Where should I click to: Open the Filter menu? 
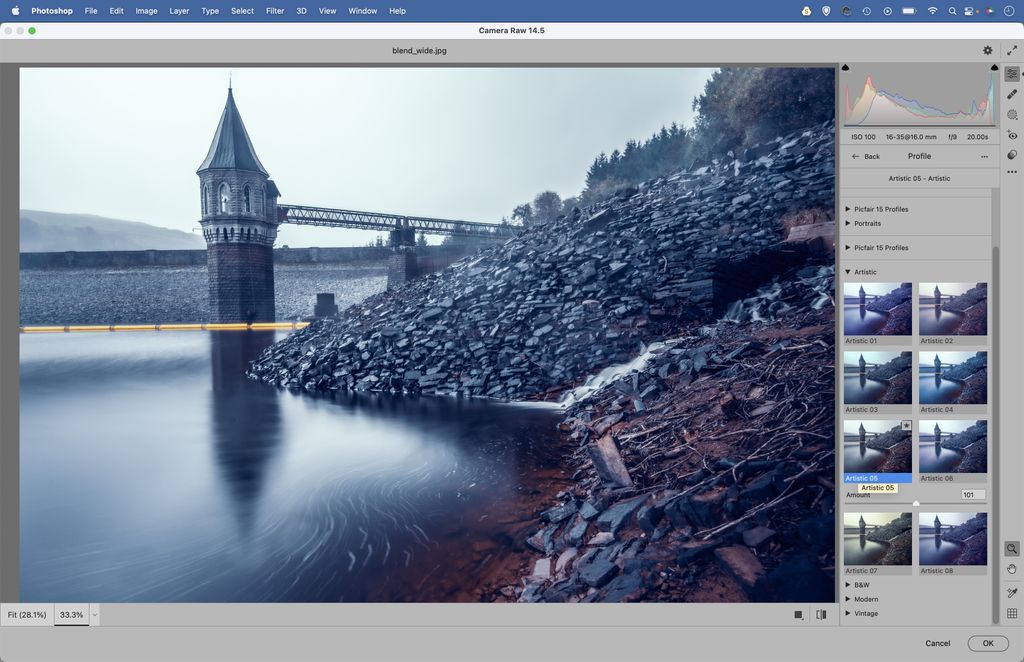[274, 11]
